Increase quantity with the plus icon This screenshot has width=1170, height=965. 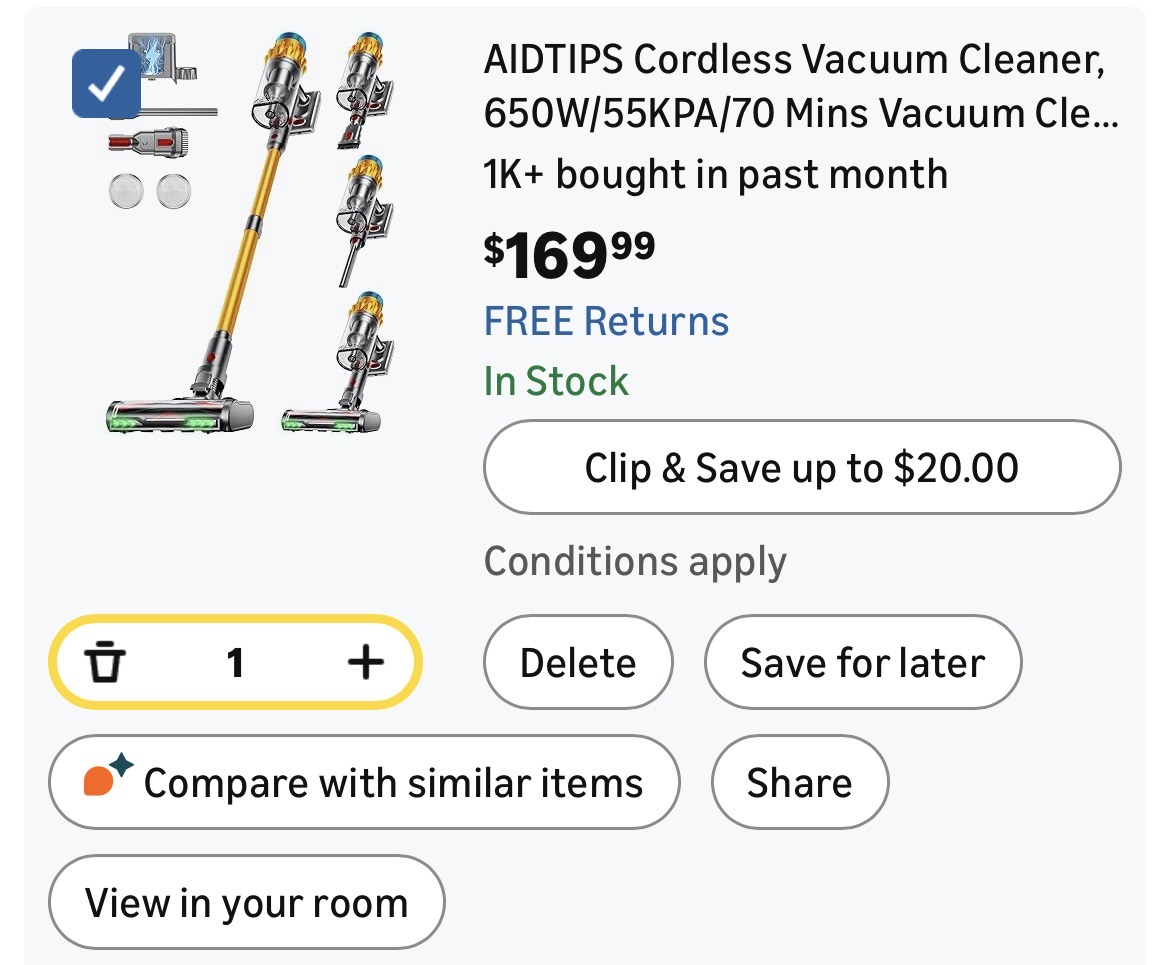pos(365,662)
